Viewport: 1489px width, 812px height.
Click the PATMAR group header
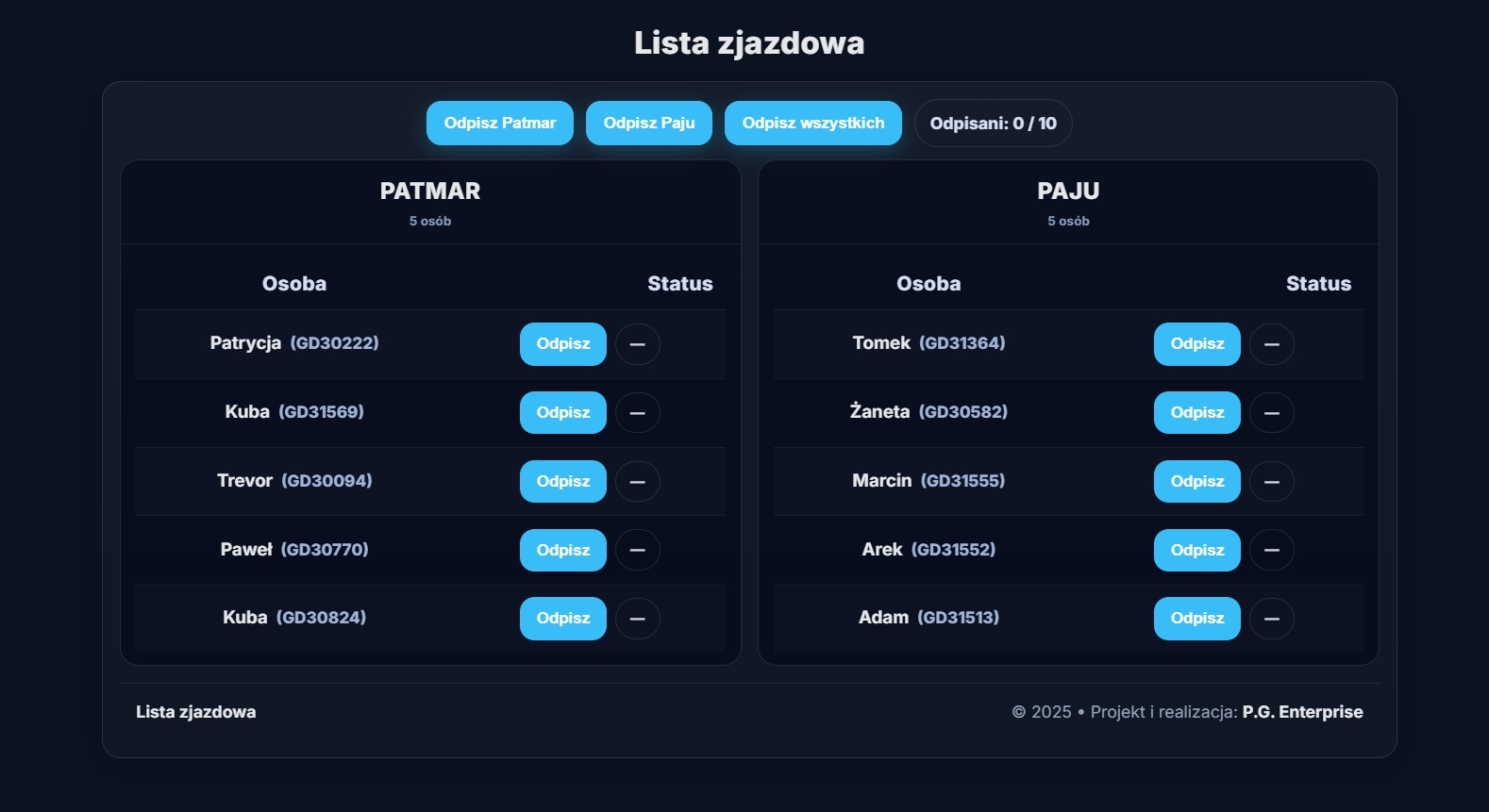pos(429,191)
